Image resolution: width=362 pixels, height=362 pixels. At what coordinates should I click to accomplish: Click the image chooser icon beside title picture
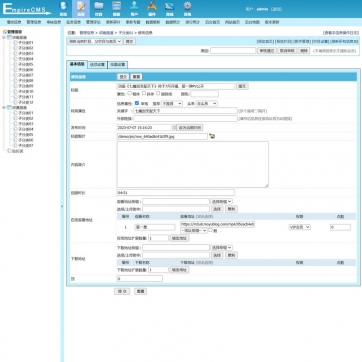pyautogui.click(x=212, y=136)
